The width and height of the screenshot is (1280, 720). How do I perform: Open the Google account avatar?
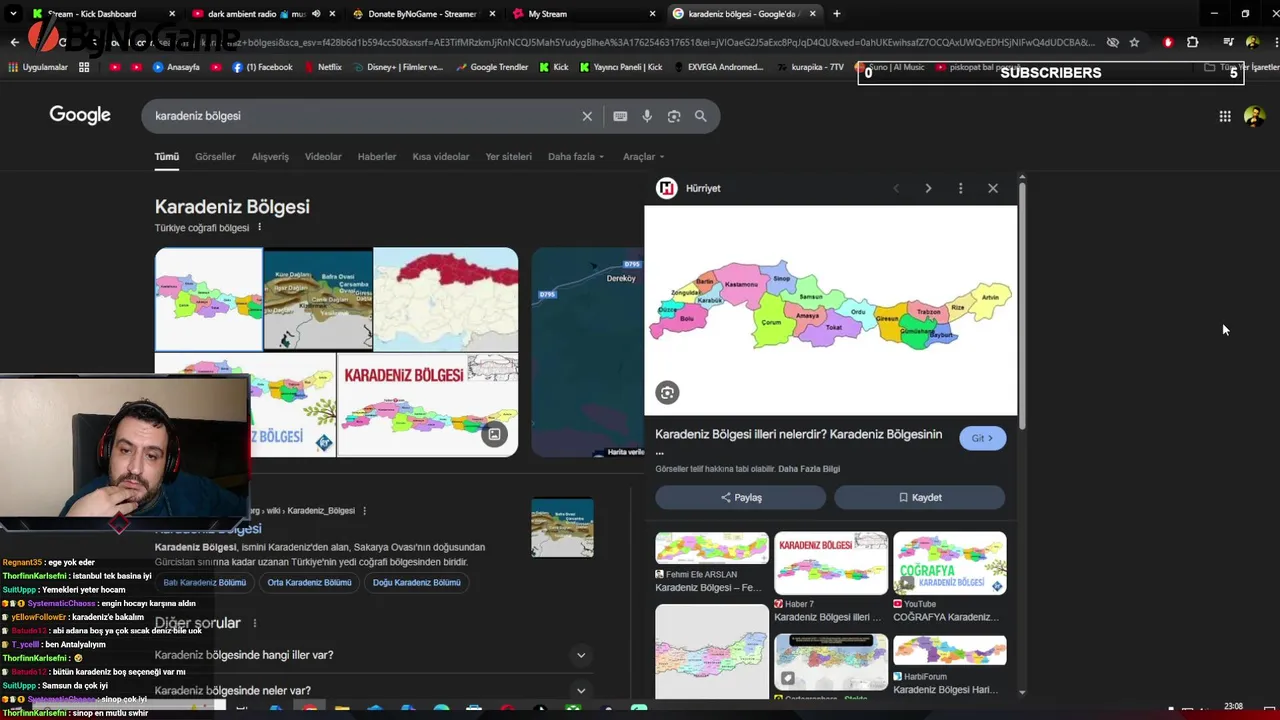[1254, 116]
